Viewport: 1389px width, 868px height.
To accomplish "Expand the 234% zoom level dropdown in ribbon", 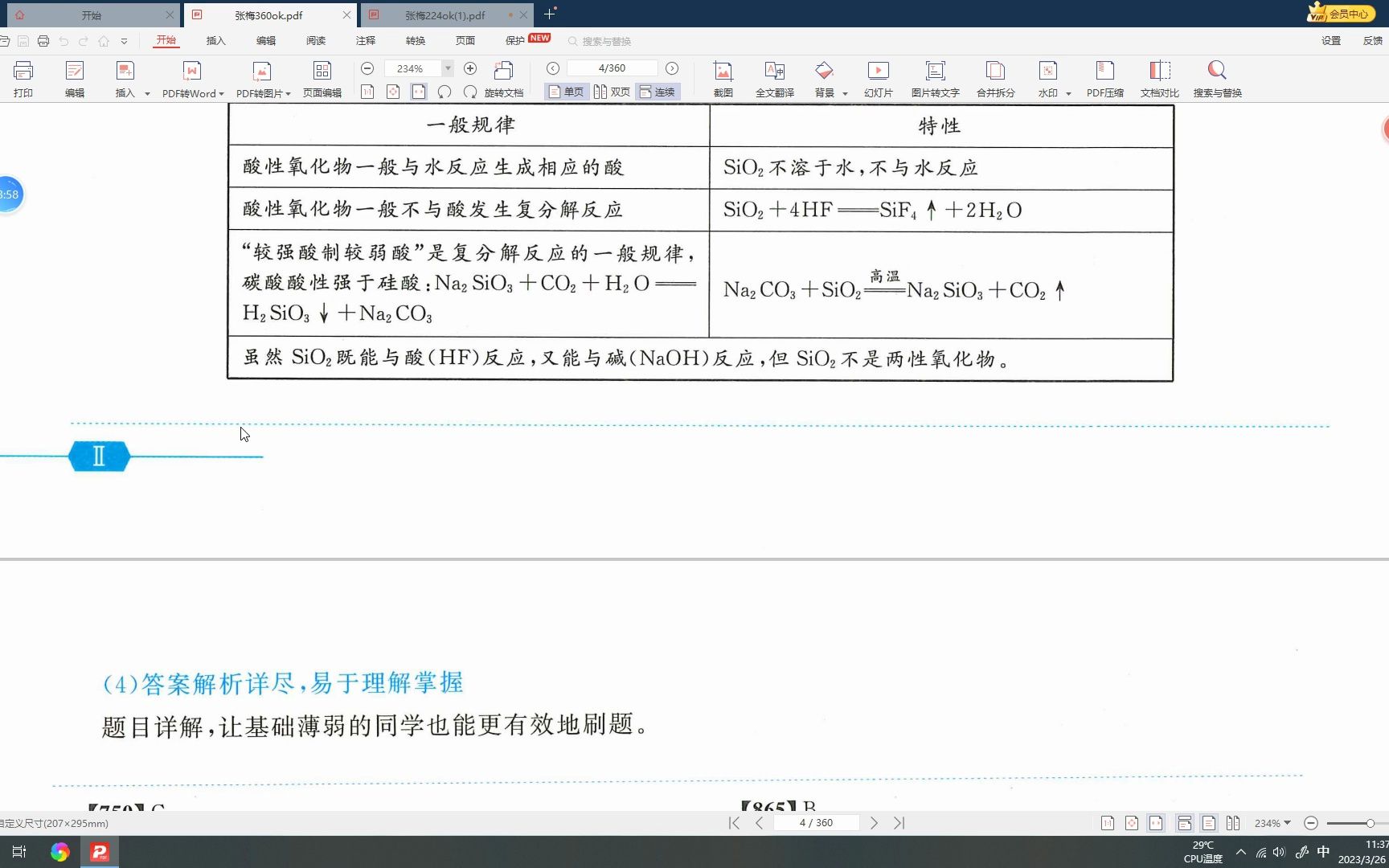I will [448, 68].
